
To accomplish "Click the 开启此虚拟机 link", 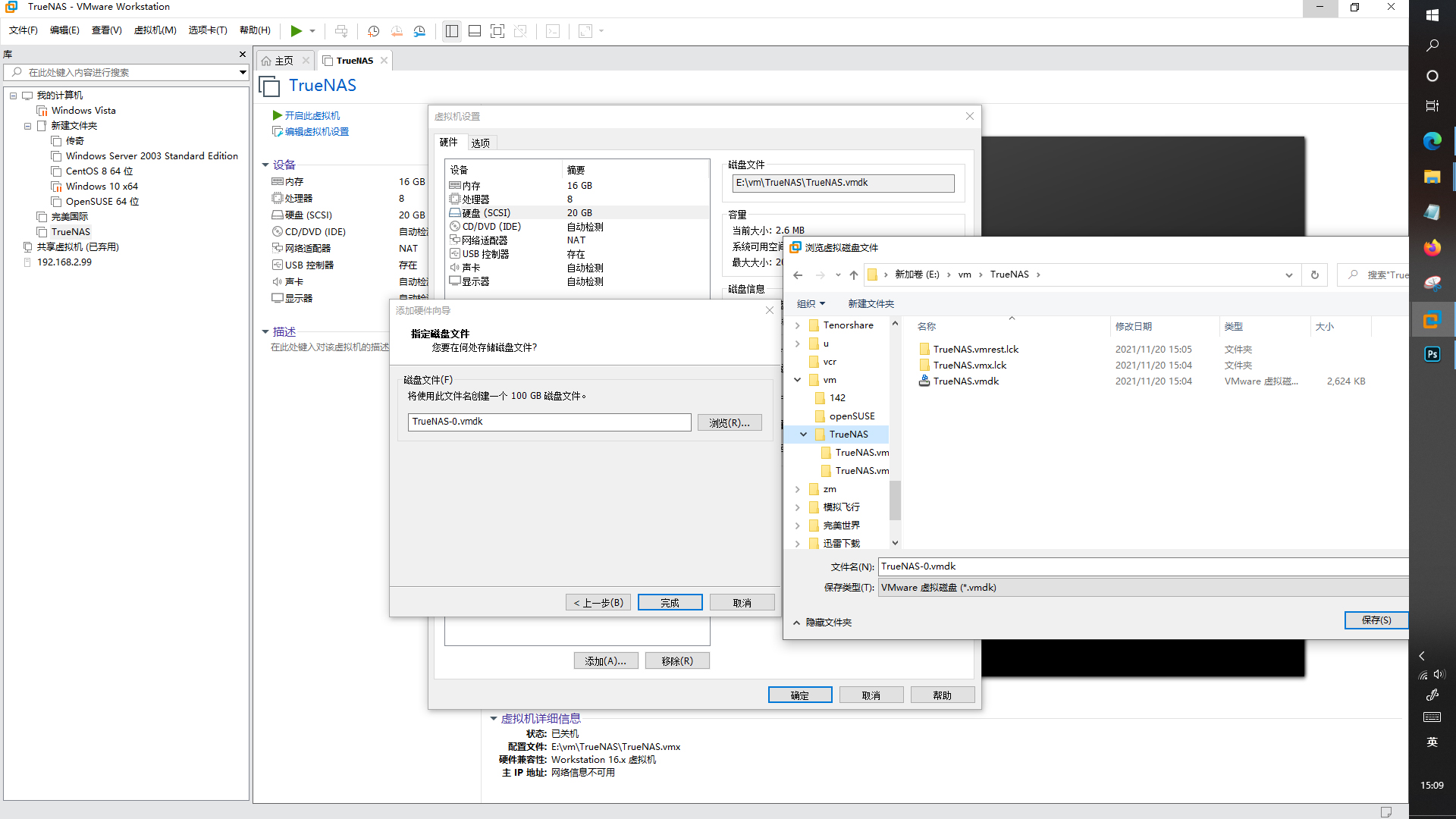I will pos(312,115).
